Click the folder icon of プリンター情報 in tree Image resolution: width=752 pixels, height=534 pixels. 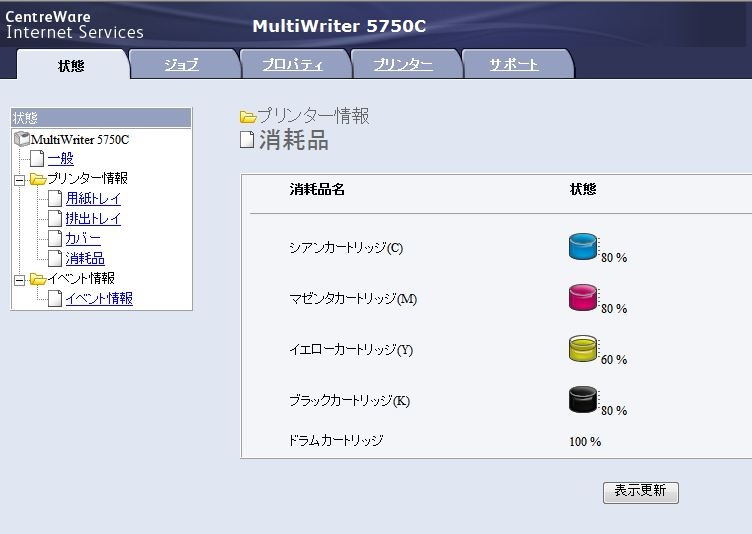(x=37, y=179)
